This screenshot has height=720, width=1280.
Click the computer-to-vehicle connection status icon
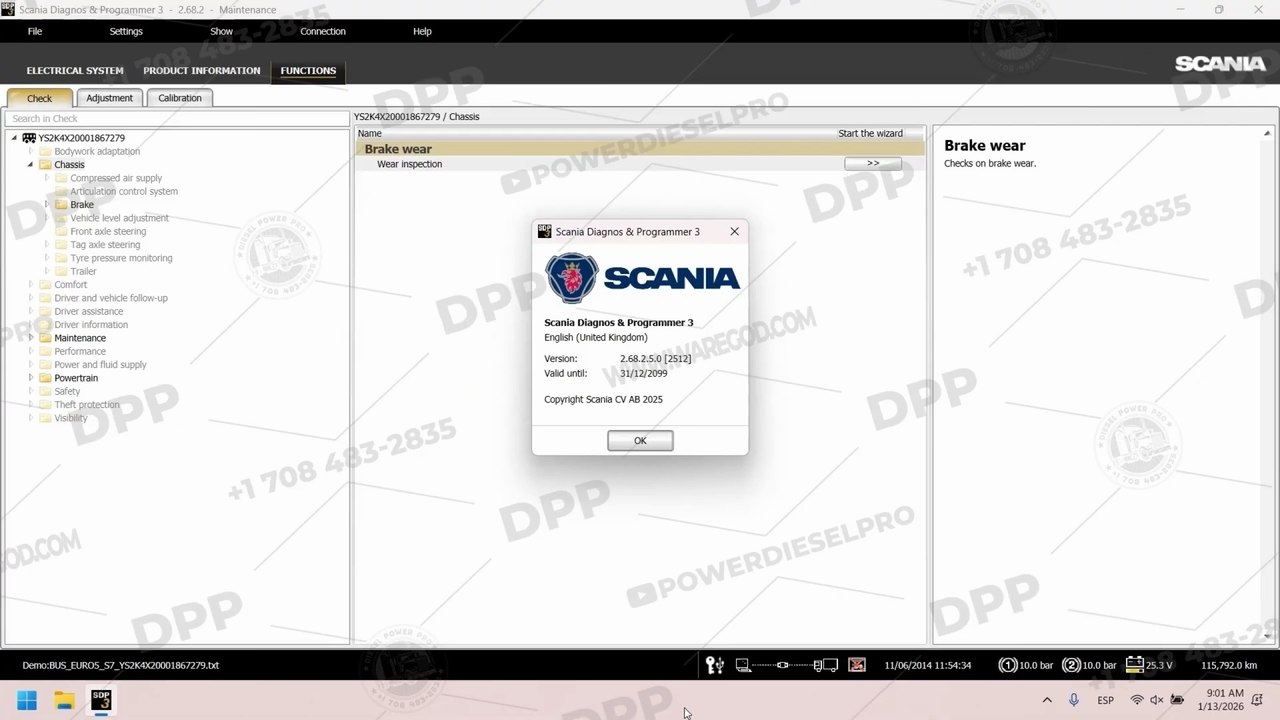click(786, 665)
